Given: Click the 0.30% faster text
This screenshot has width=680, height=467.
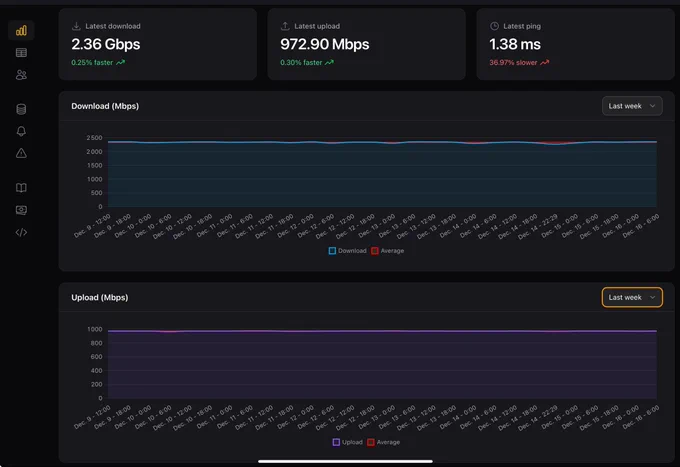Looking at the screenshot, I should pos(301,62).
